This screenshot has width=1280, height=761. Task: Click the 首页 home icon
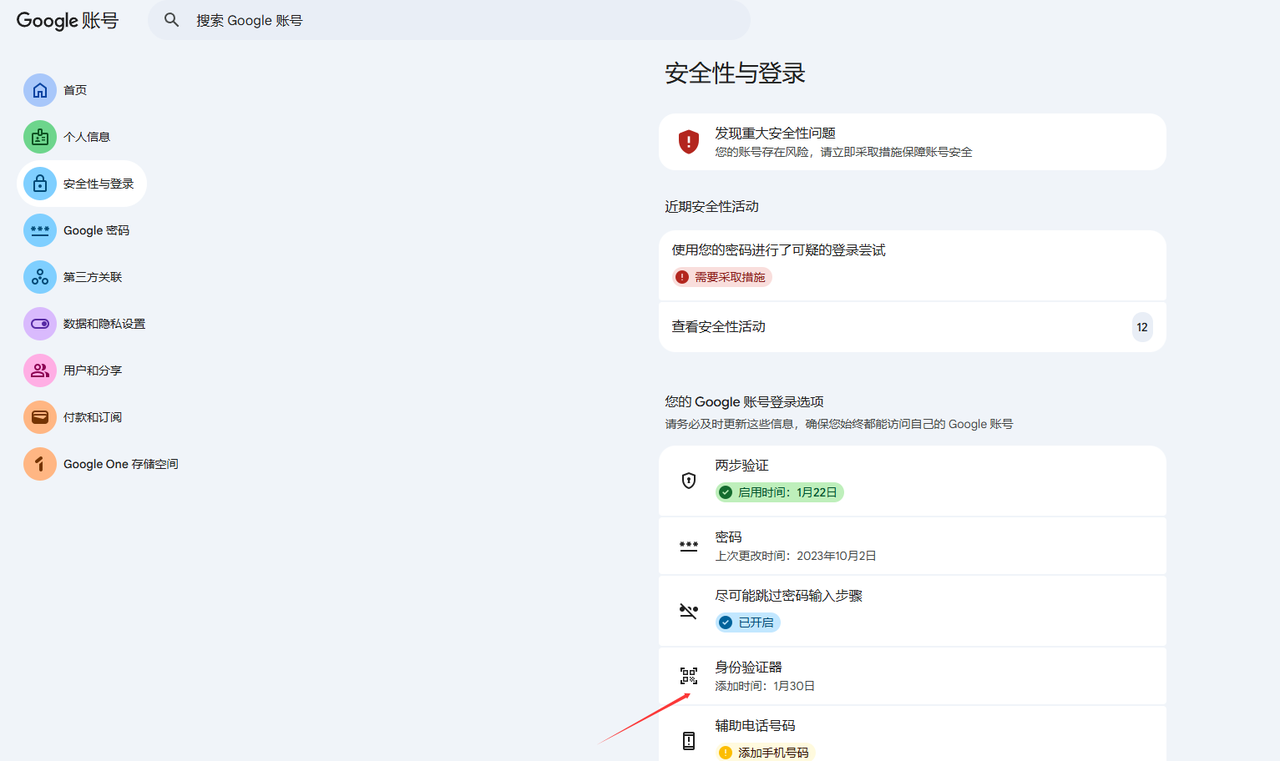click(40, 90)
